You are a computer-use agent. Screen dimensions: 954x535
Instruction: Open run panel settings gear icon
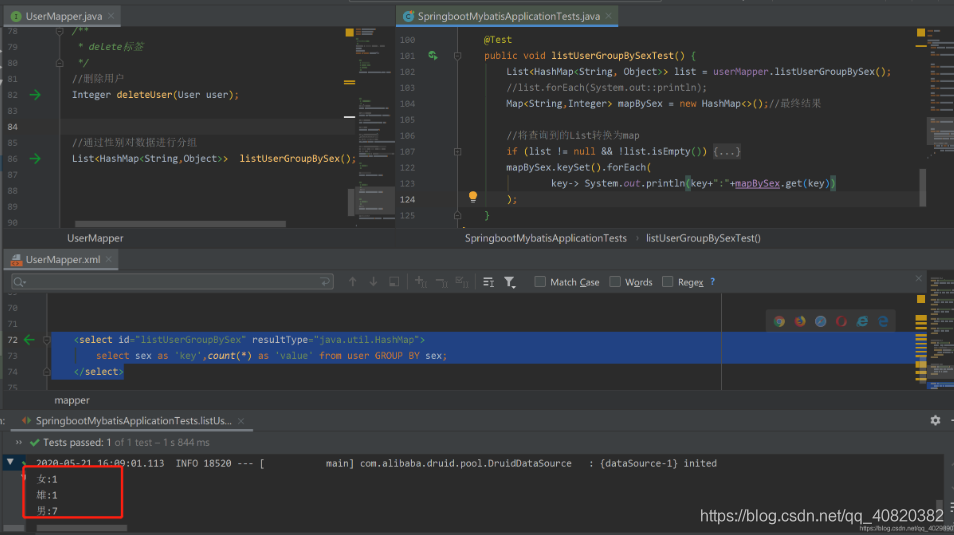click(935, 421)
